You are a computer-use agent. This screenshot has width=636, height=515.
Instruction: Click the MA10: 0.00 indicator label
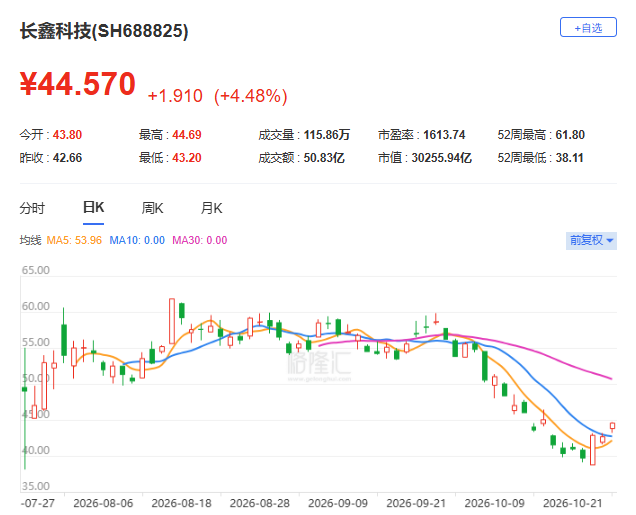137,240
